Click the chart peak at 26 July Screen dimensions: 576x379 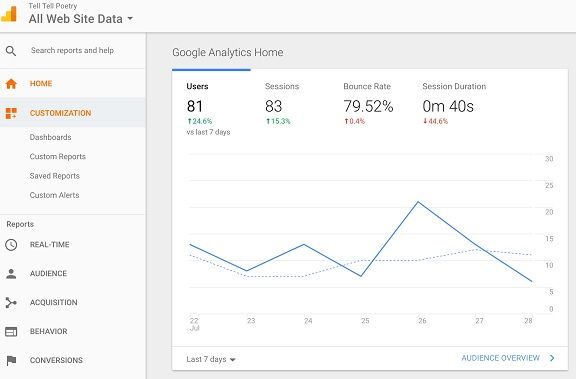click(418, 202)
